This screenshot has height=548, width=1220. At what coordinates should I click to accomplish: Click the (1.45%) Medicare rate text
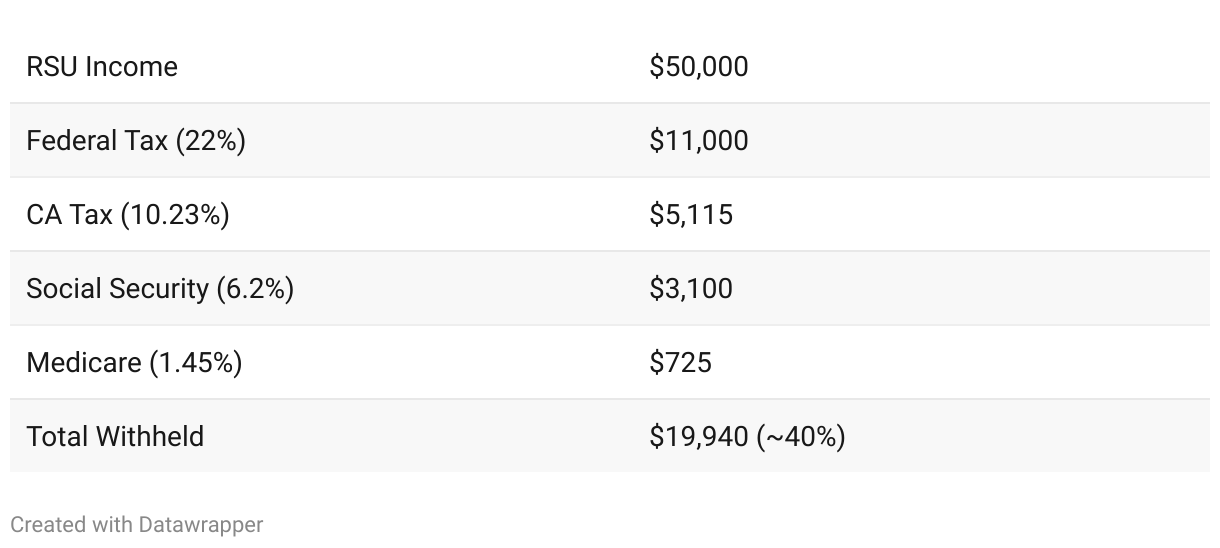196,362
